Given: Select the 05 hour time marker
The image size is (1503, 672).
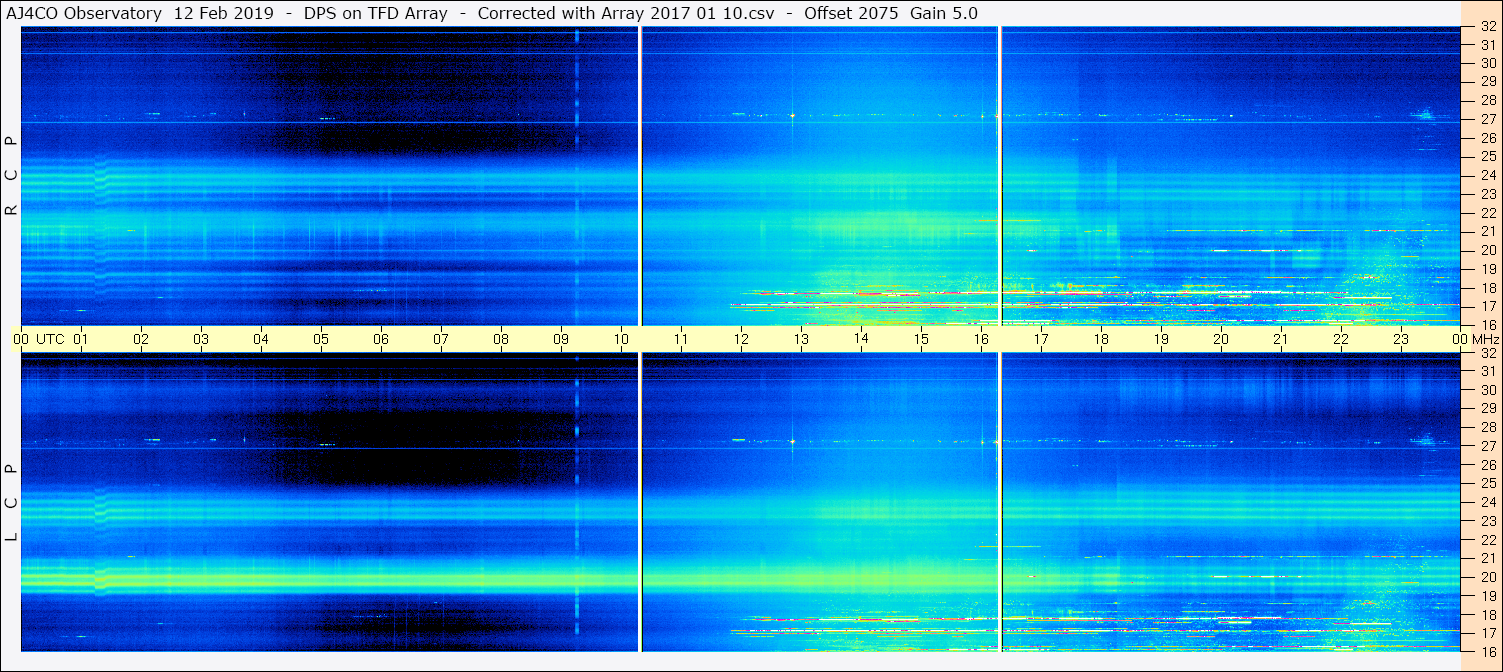Looking at the screenshot, I should pos(321,339).
